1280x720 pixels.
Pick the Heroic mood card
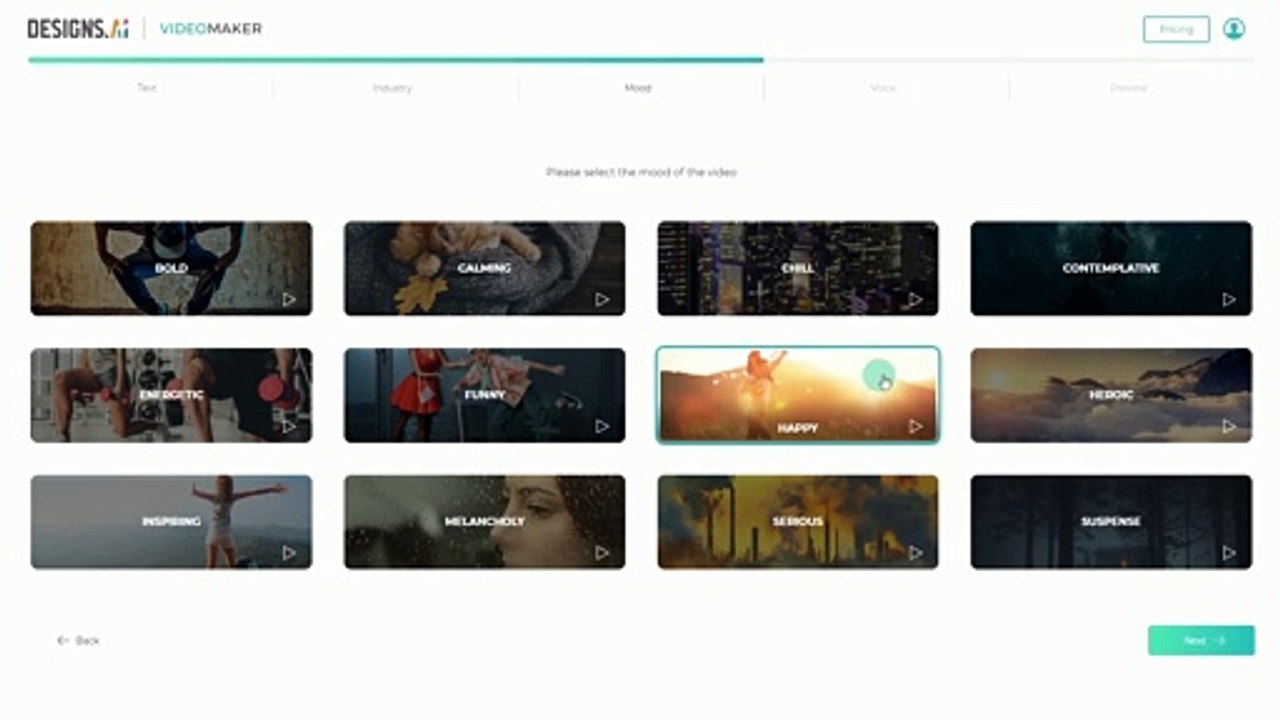click(x=1111, y=395)
